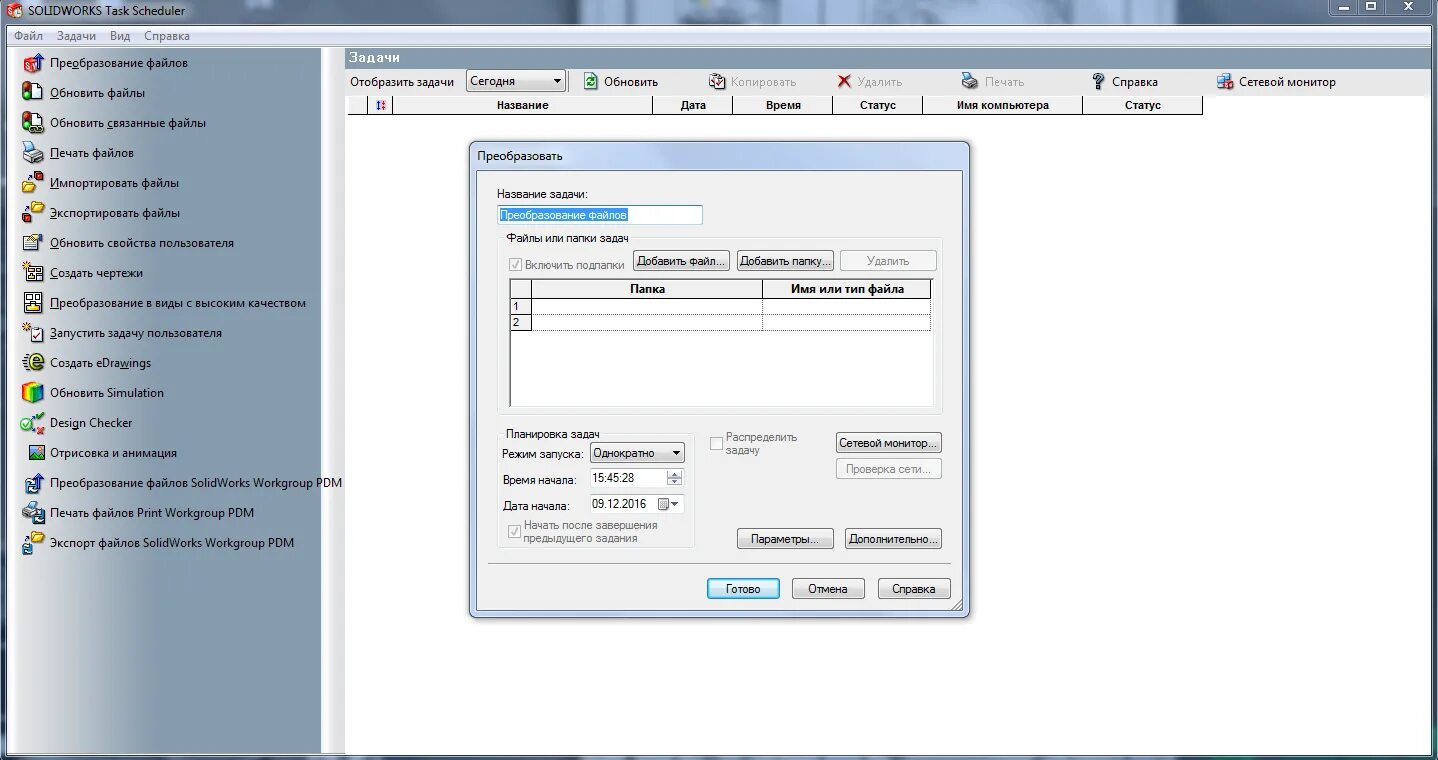Click the Название задачи text field
1438x760 pixels.
point(600,215)
